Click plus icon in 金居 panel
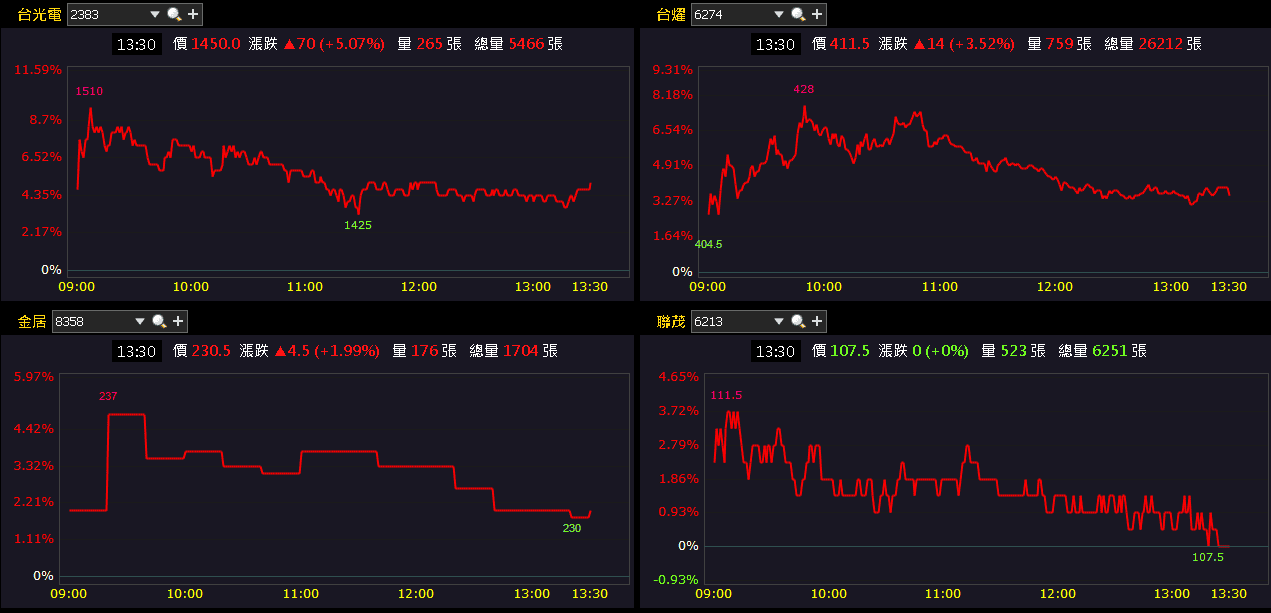The width and height of the screenshot is (1271, 613). (x=177, y=321)
